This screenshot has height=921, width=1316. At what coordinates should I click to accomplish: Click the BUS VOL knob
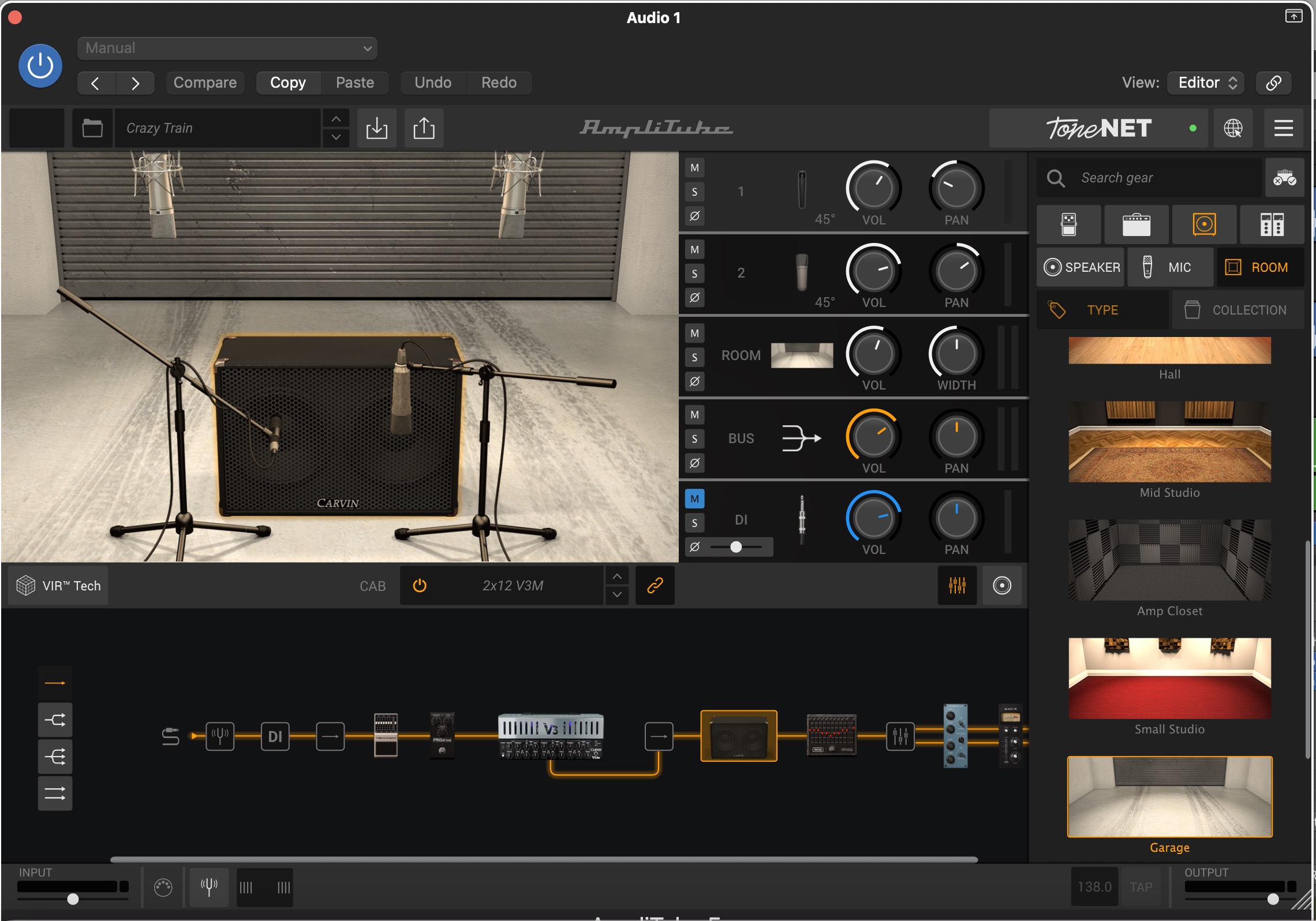coord(873,436)
